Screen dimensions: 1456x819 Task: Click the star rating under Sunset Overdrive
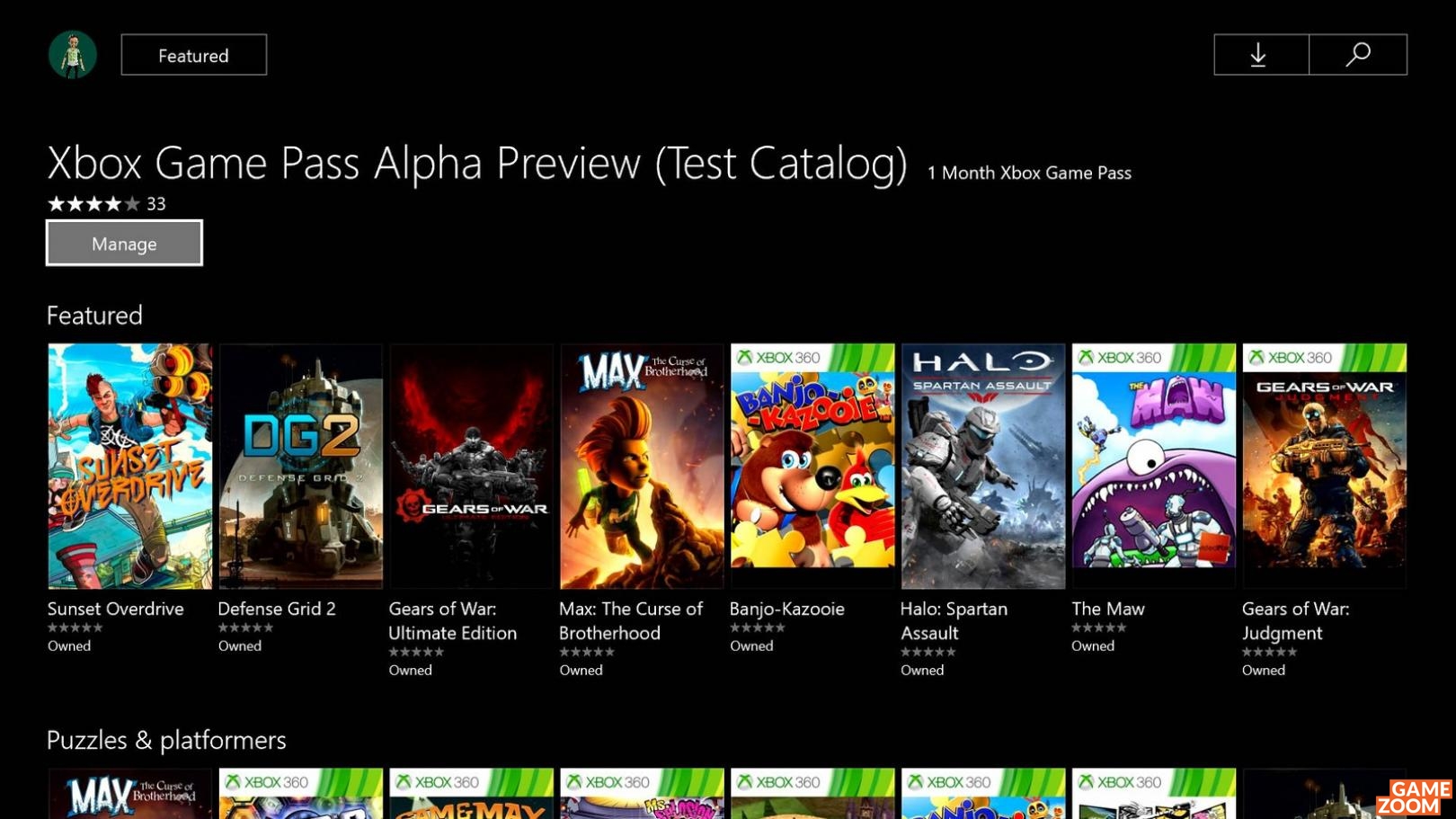(x=75, y=628)
